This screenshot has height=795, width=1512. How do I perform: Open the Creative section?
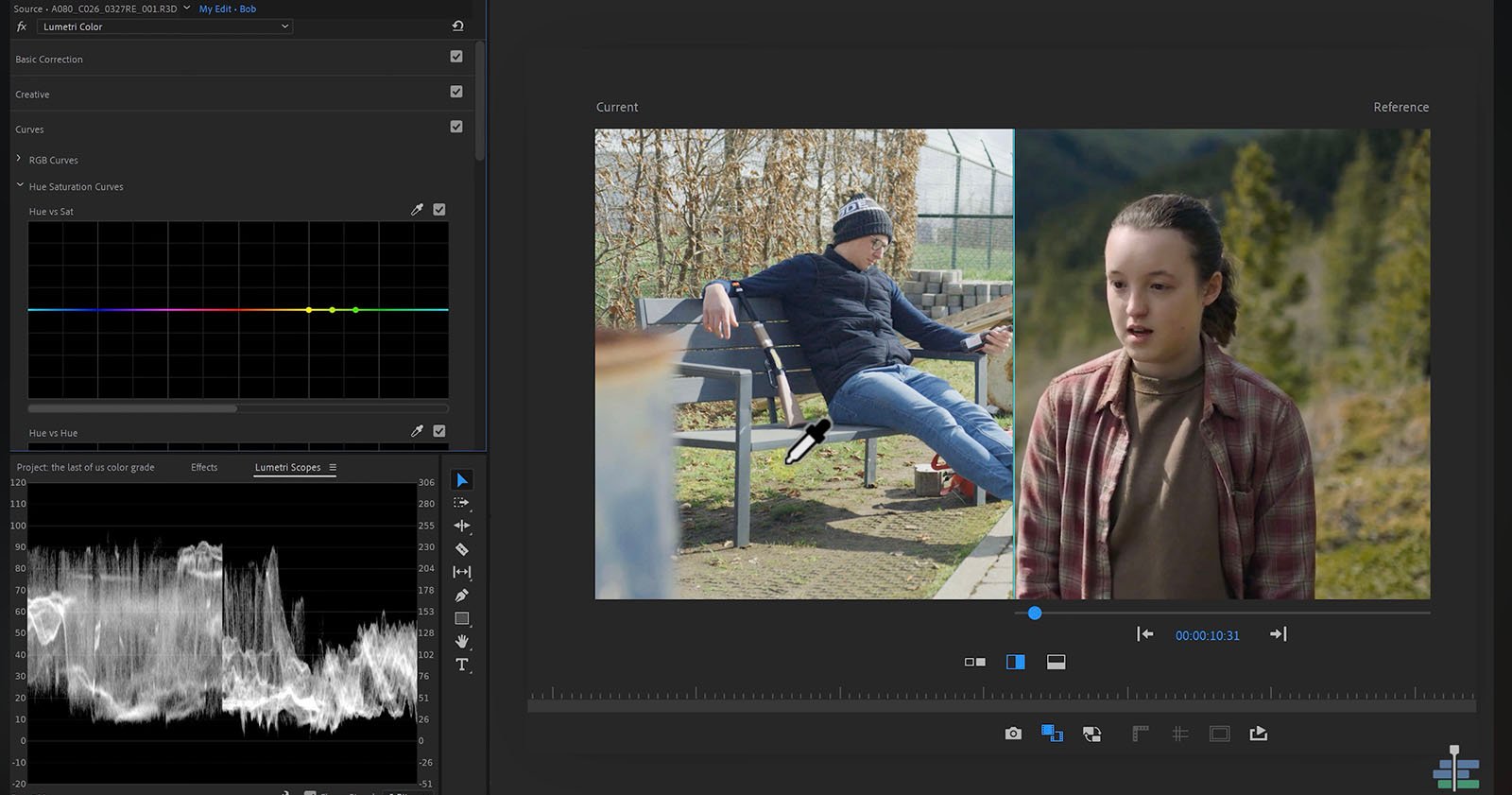32,95
